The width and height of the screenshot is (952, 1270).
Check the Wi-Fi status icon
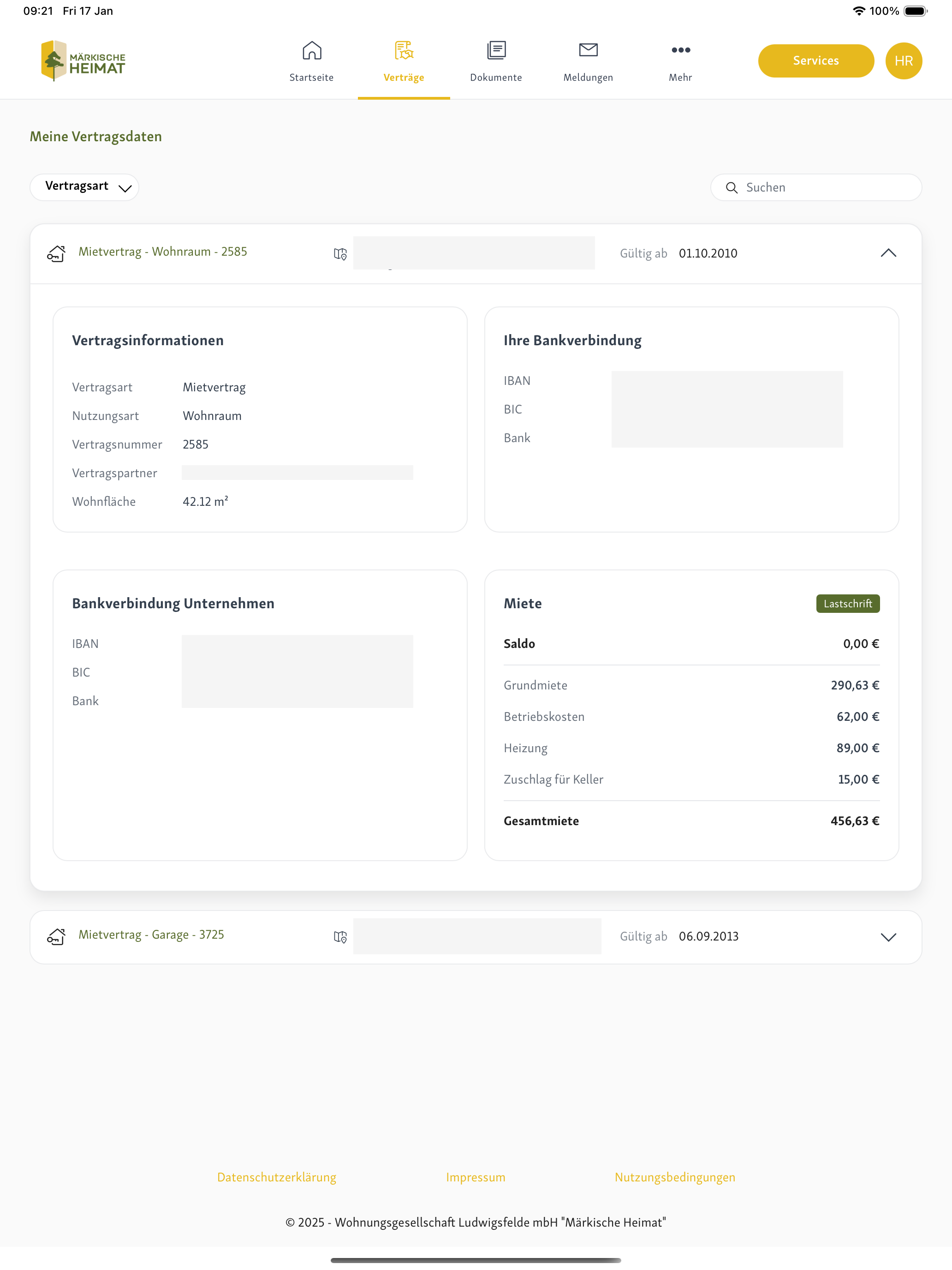click(858, 11)
